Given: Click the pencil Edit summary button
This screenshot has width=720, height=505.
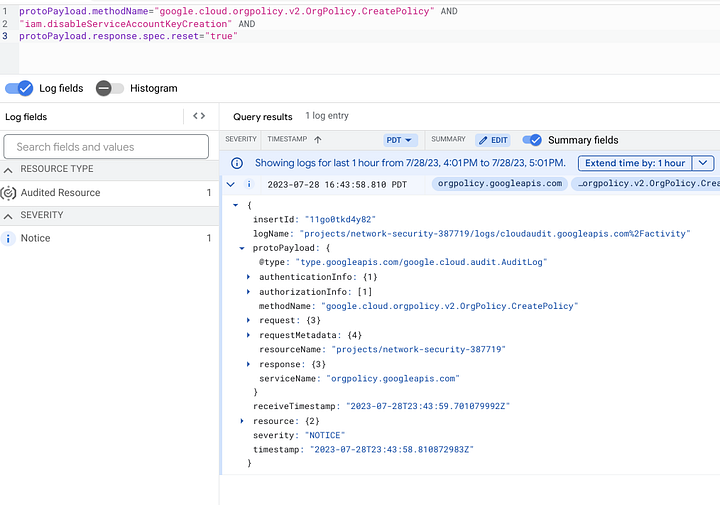Looking at the screenshot, I should [493, 140].
